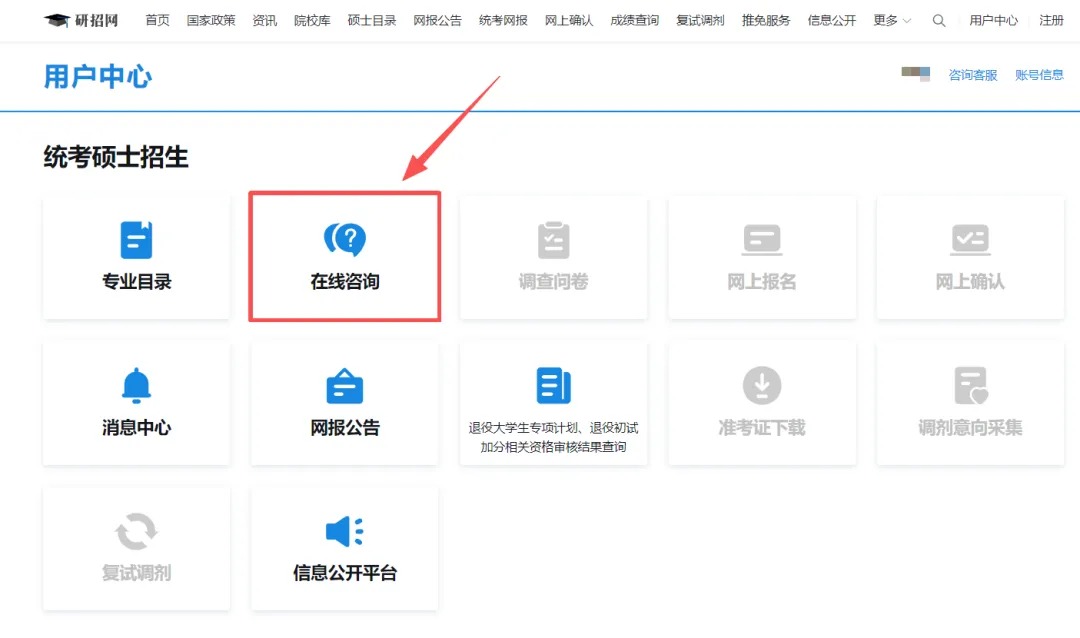1080x638 pixels.
Task: Select 统考网报 in the navigation bar
Action: 502,20
